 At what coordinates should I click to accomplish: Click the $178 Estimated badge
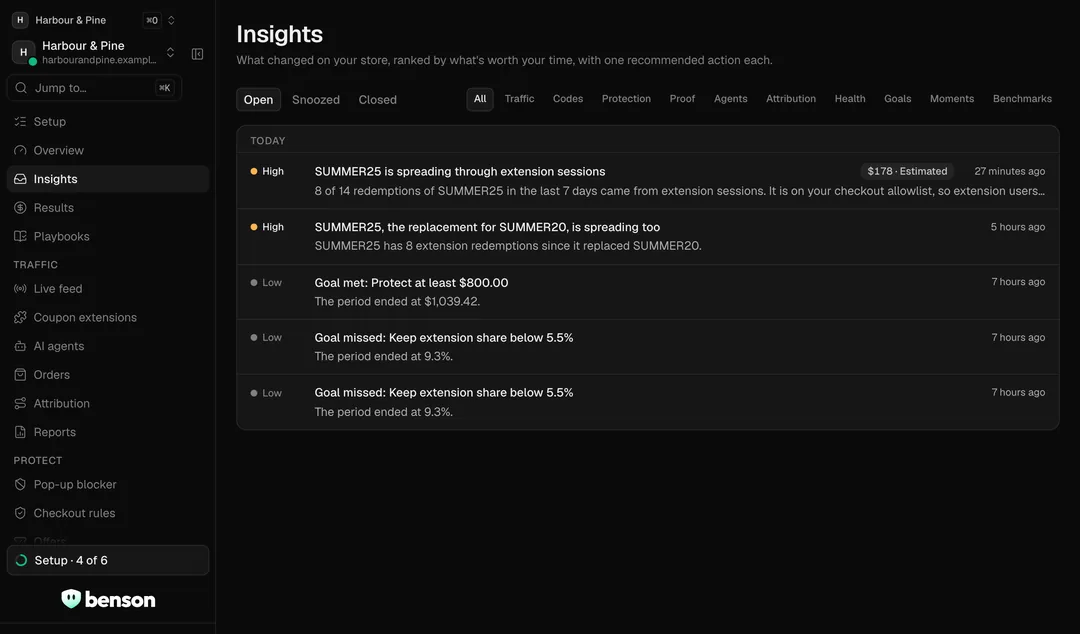(907, 171)
